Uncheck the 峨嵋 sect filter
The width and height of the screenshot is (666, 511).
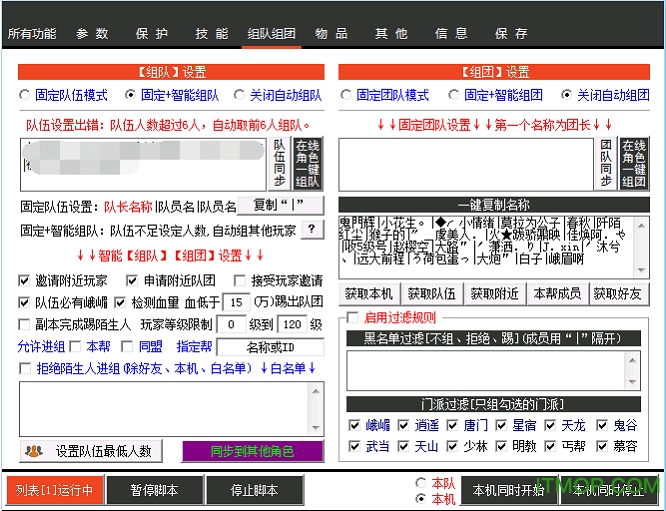pyautogui.click(x=354, y=424)
